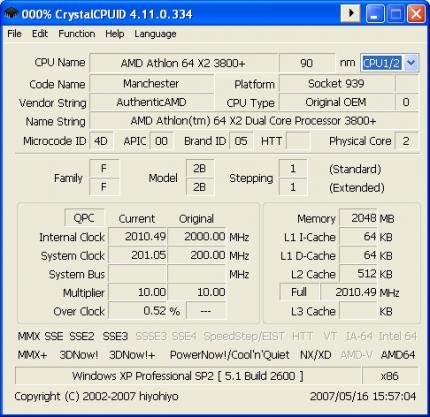Image resolution: width=430 pixels, height=417 pixels.
Task: Click the current System Clock value 201.05
Action: [x=137, y=255]
